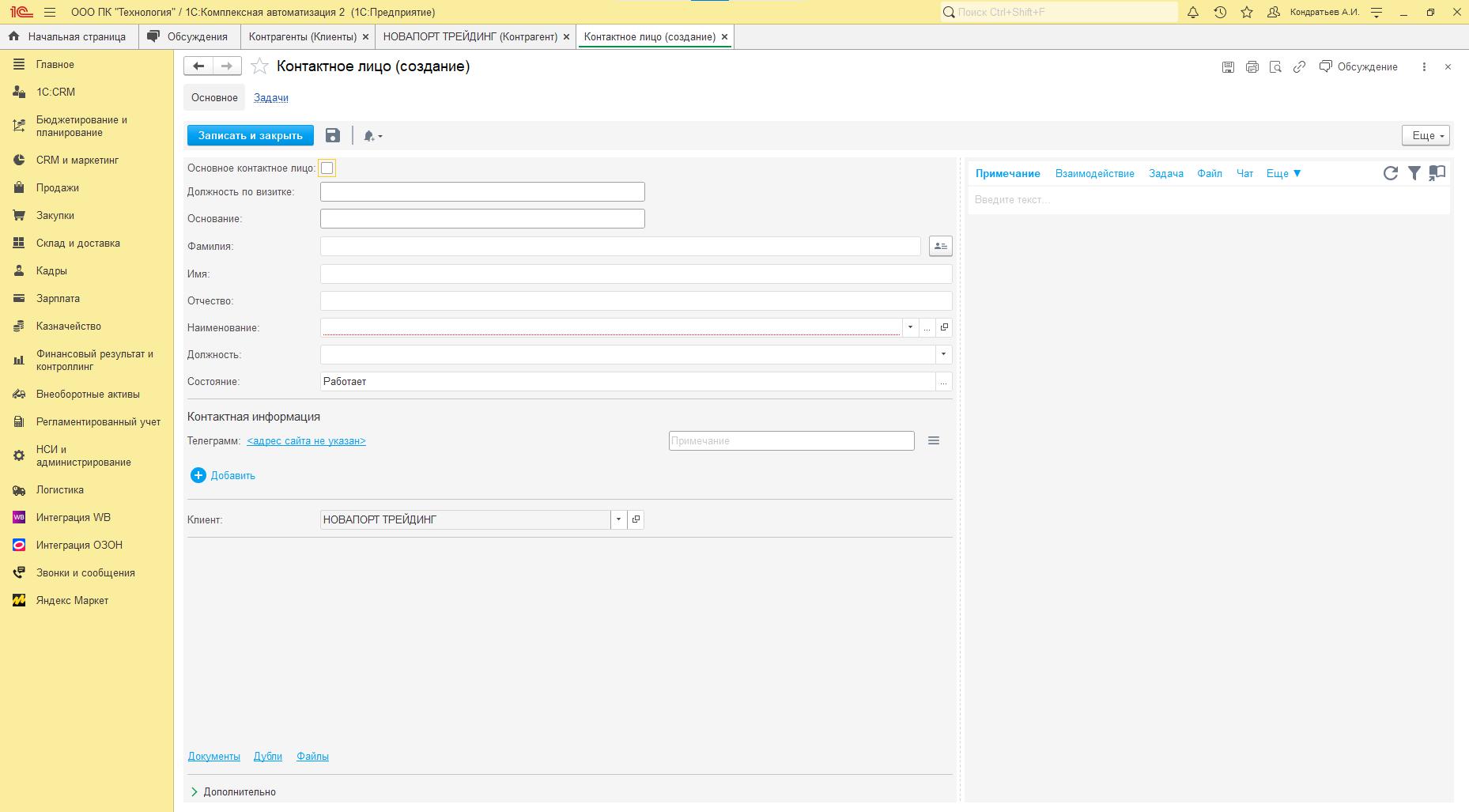Click the floppy disk save icon
Screen dimensions: 1469x812
point(333,136)
